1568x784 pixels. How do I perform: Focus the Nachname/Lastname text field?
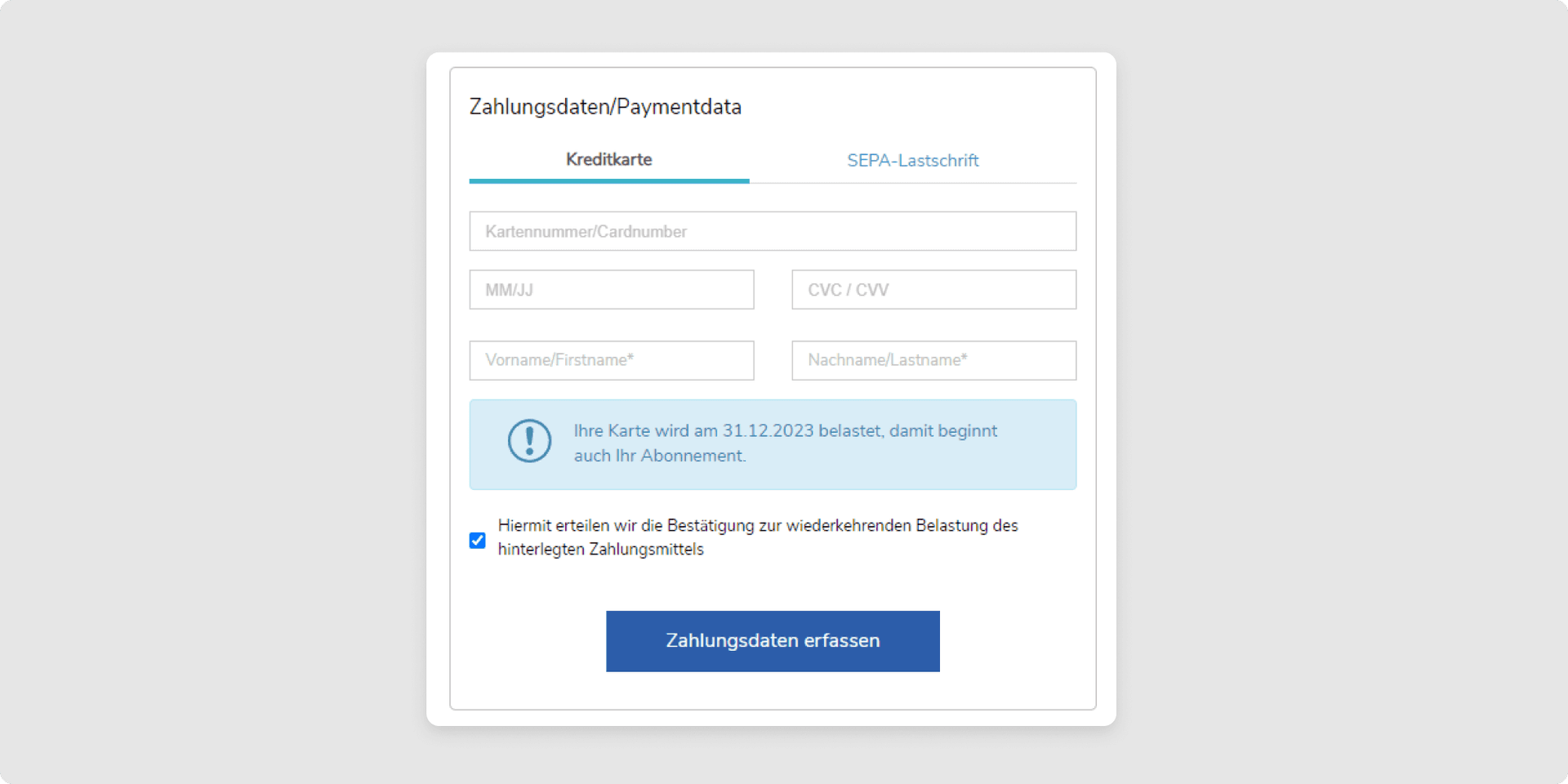pyautogui.click(x=933, y=360)
